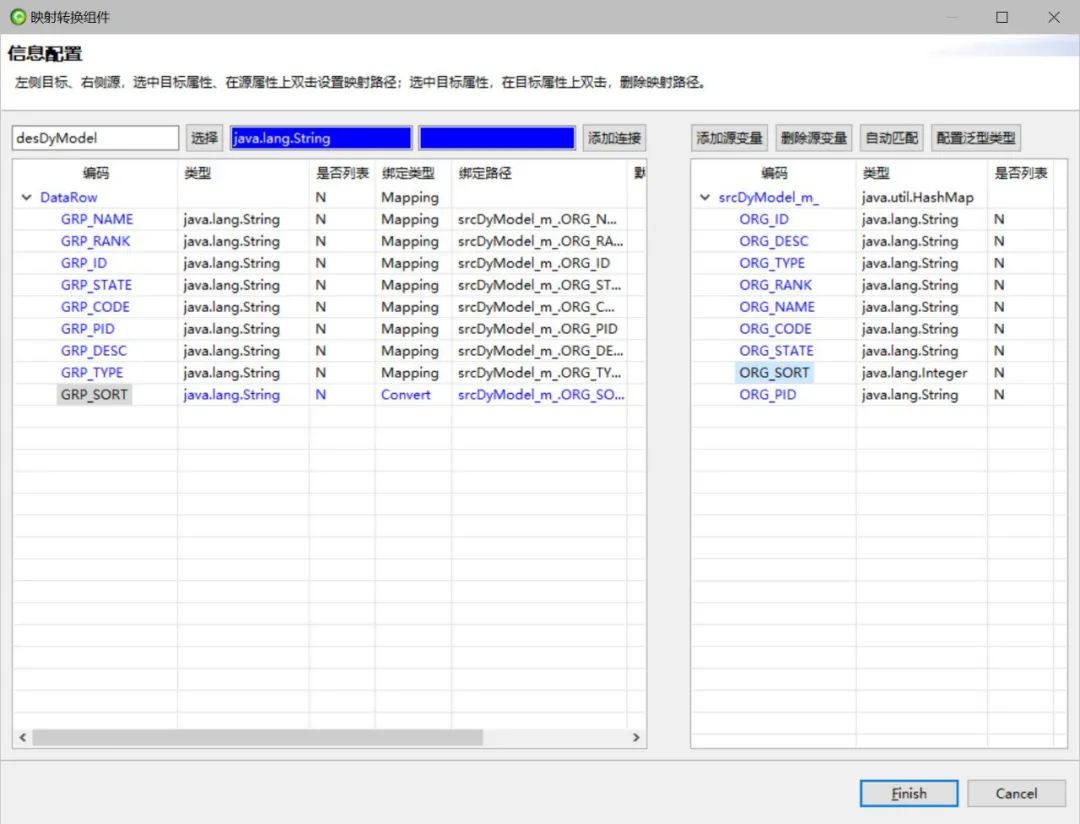Click the Cancel button
Image resolution: width=1080 pixels, height=824 pixels.
1016,793
